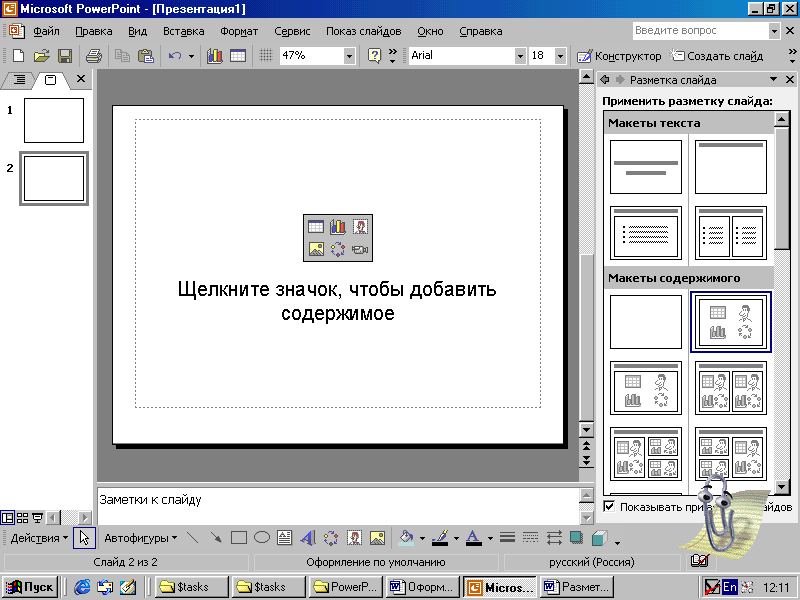Switch to 'Размет...' Word taskbar button
The width and height of the screenshot is (800, 600).
577,587
